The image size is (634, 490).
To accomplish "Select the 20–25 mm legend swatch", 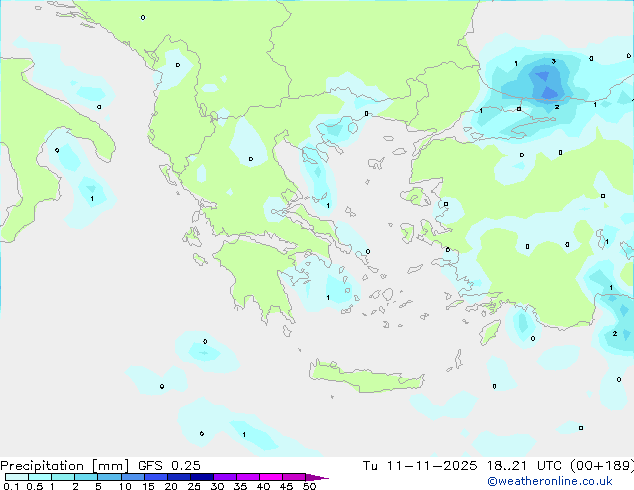I will tap(179, 477).
